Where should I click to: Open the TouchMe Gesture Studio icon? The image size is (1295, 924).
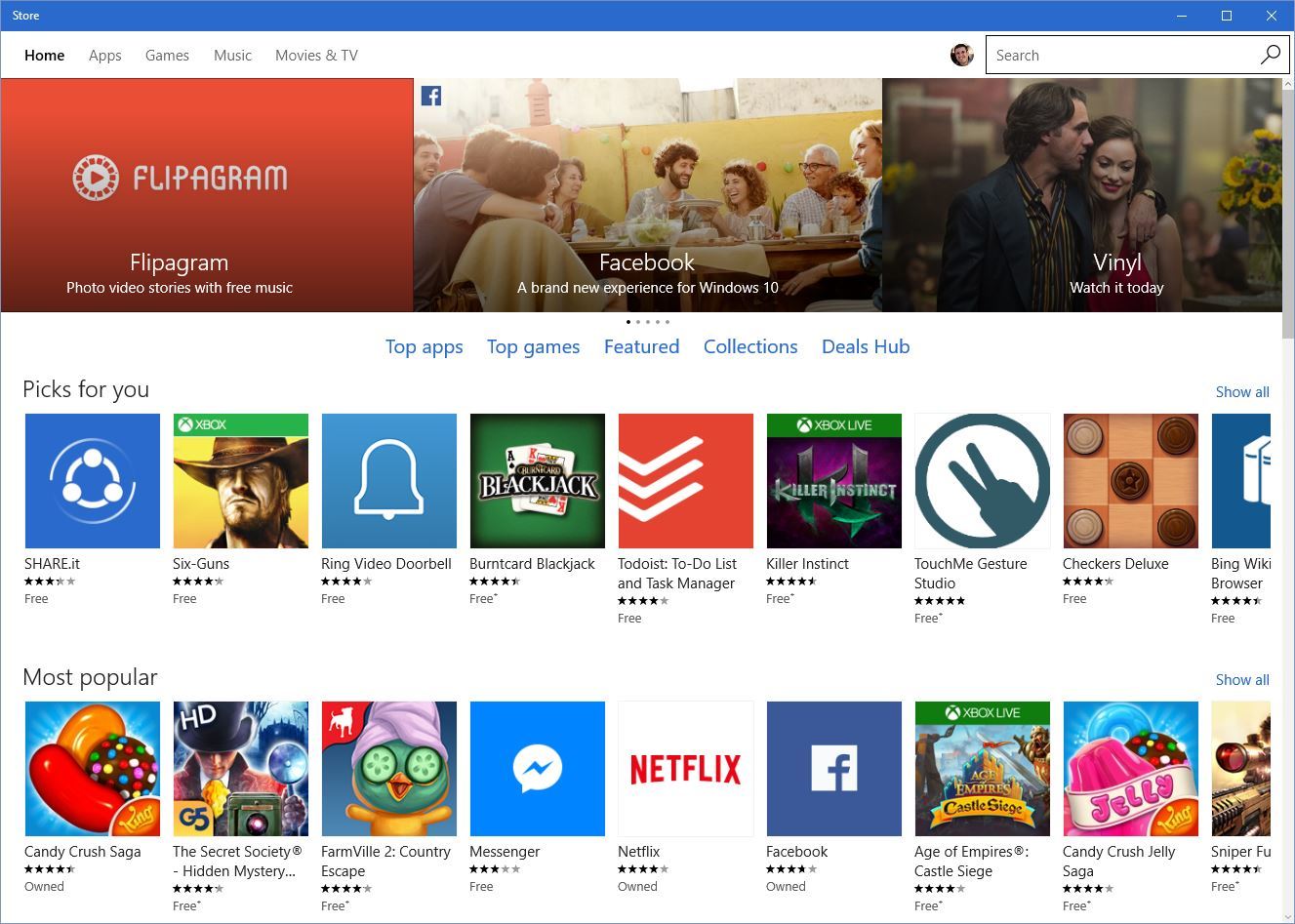click(x=982, y=480)
